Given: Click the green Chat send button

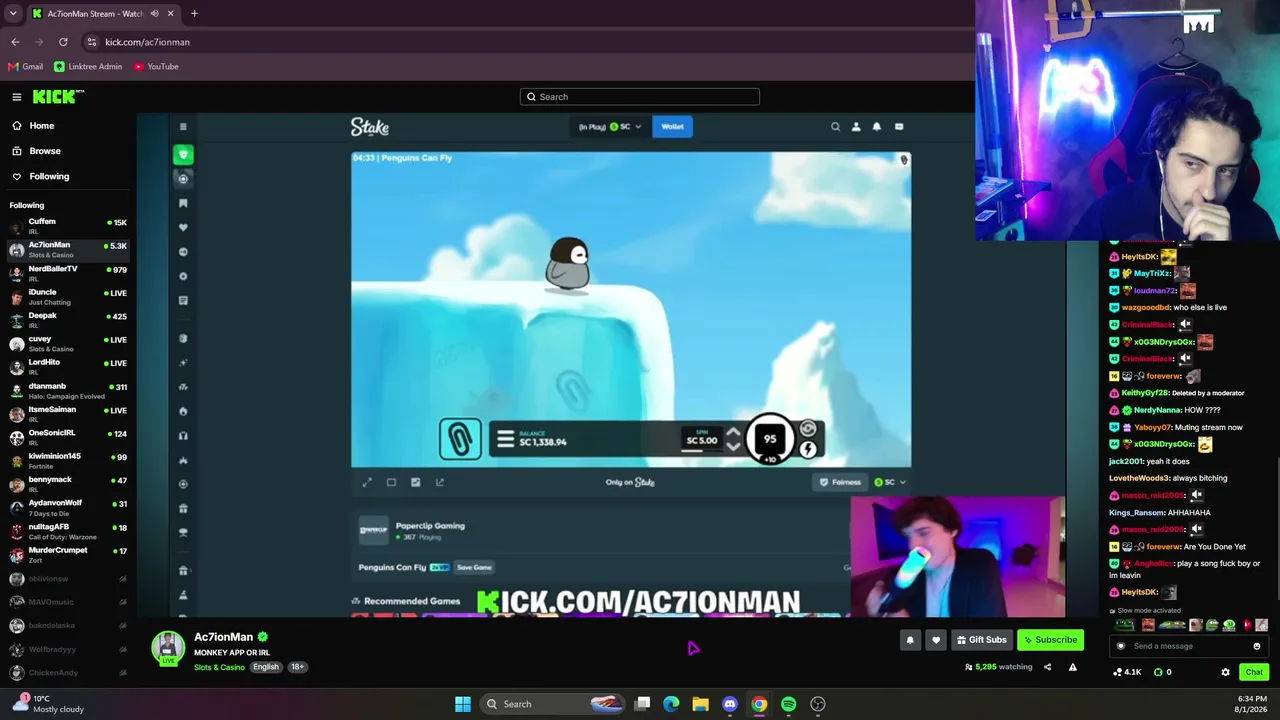Looking at the screenshot, I should [x=1254, y=672].
